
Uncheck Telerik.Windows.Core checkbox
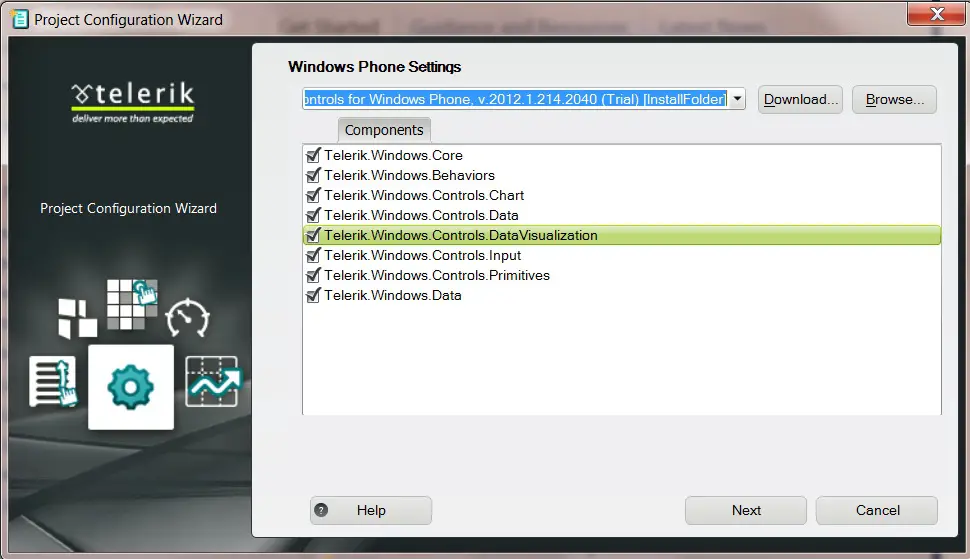pyautogui.click(x=313, y=155)
